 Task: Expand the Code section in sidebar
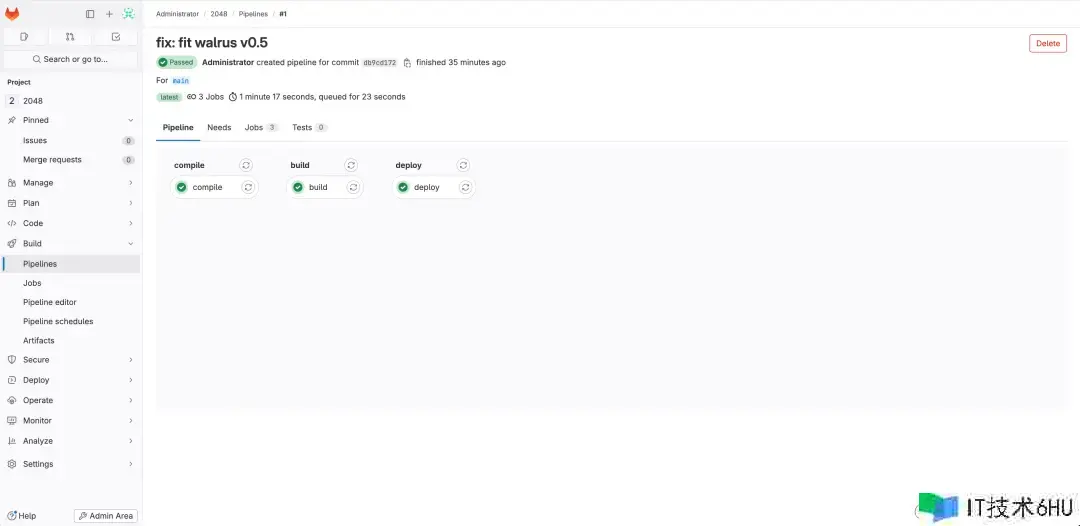[x=131, y=223]
